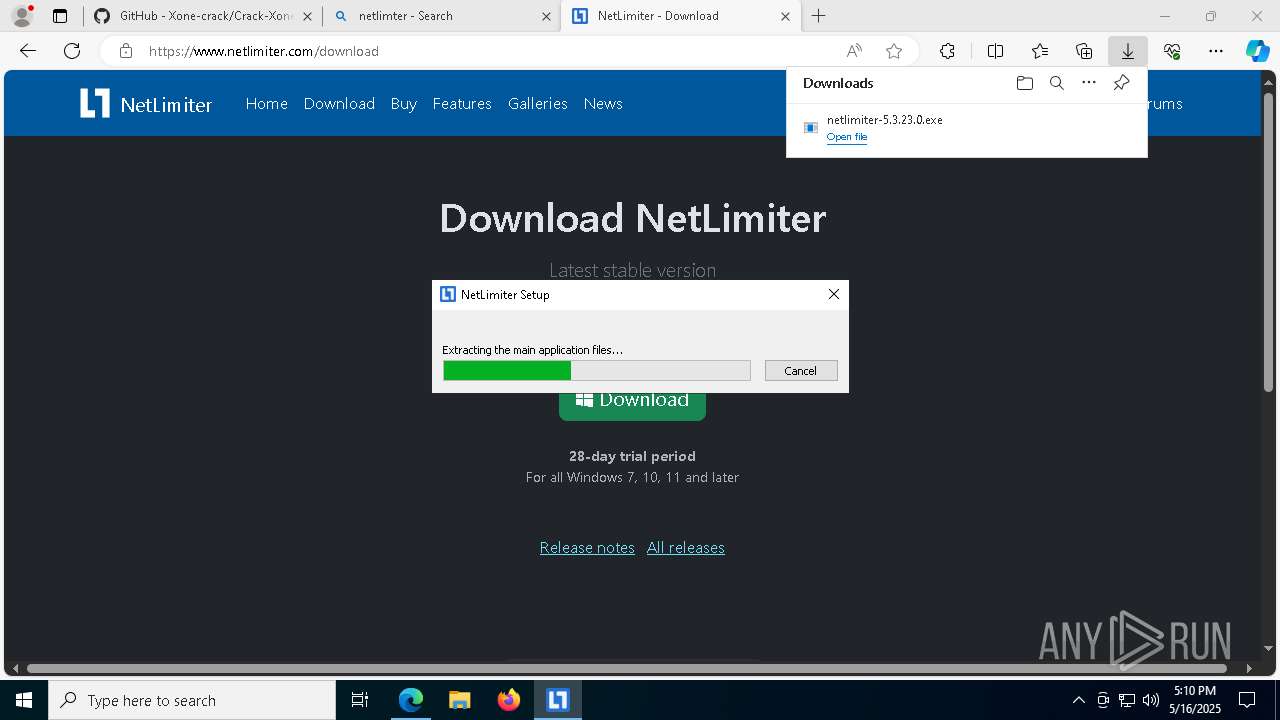Open the Favorites list icon

[x=1040, y=51]
